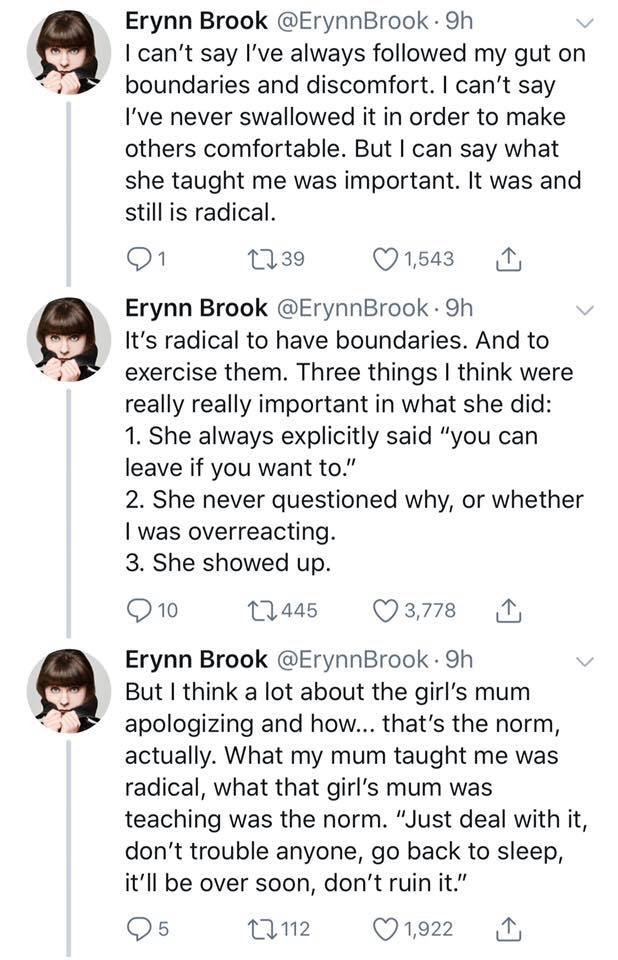Tap the profile avatar of third tweet
This screenshot has height=960, width=618.
(68, 691)
